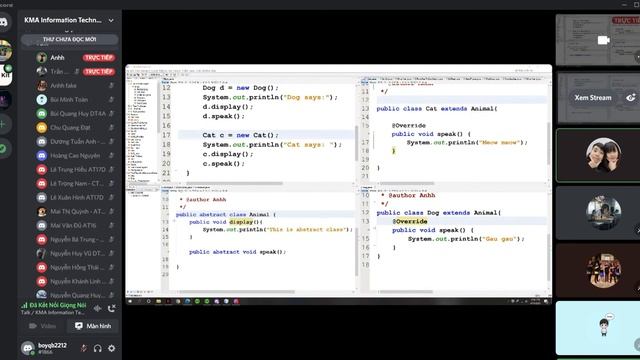This screenshot has height=360, width=640.
Task: Click pop-out icon next to Xem Stream
Action: (x=631, y=98)
